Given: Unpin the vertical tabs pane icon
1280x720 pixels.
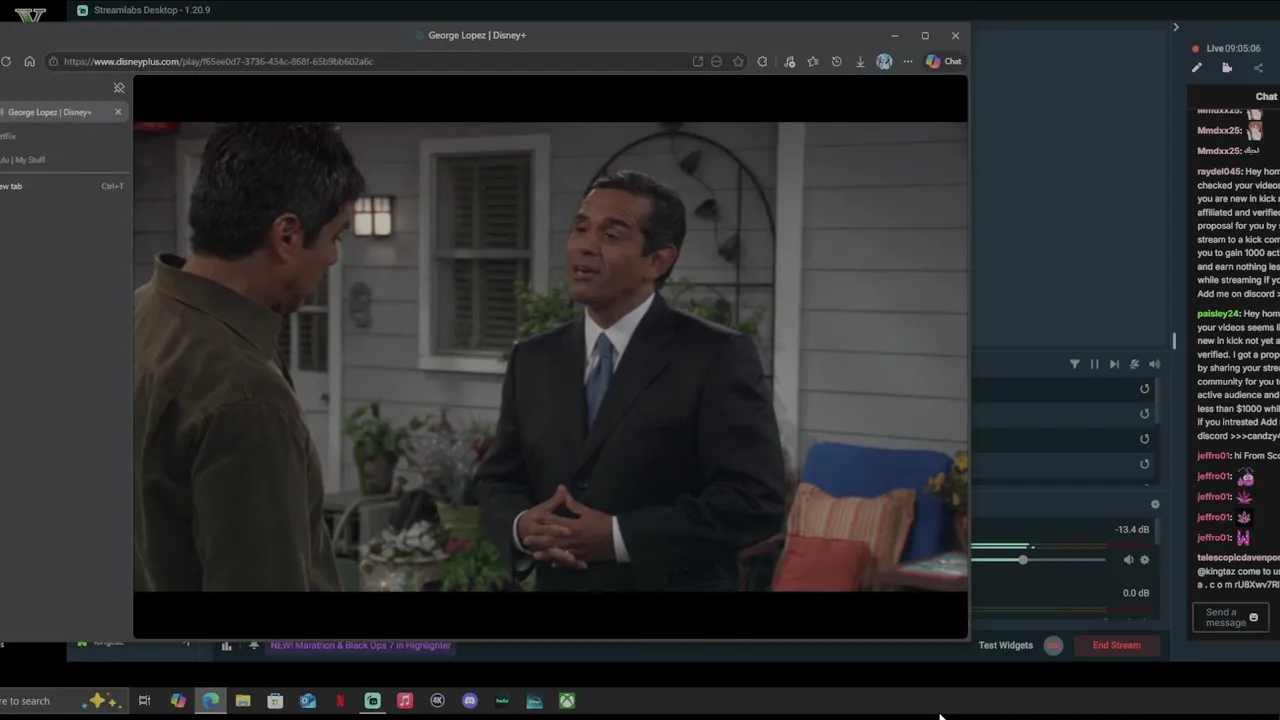Looking at the screenshot, I should (x=119, y=88).
